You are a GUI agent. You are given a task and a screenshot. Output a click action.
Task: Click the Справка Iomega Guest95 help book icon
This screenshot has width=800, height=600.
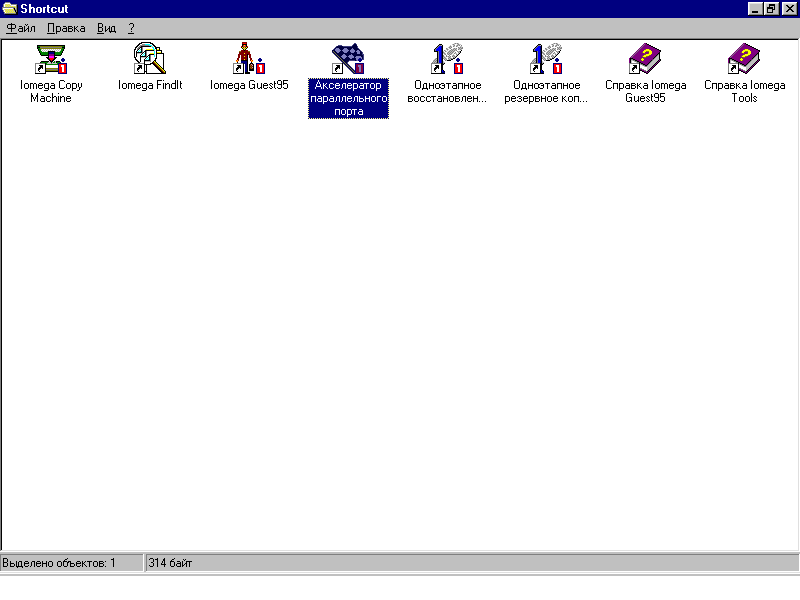coord(645,59)
